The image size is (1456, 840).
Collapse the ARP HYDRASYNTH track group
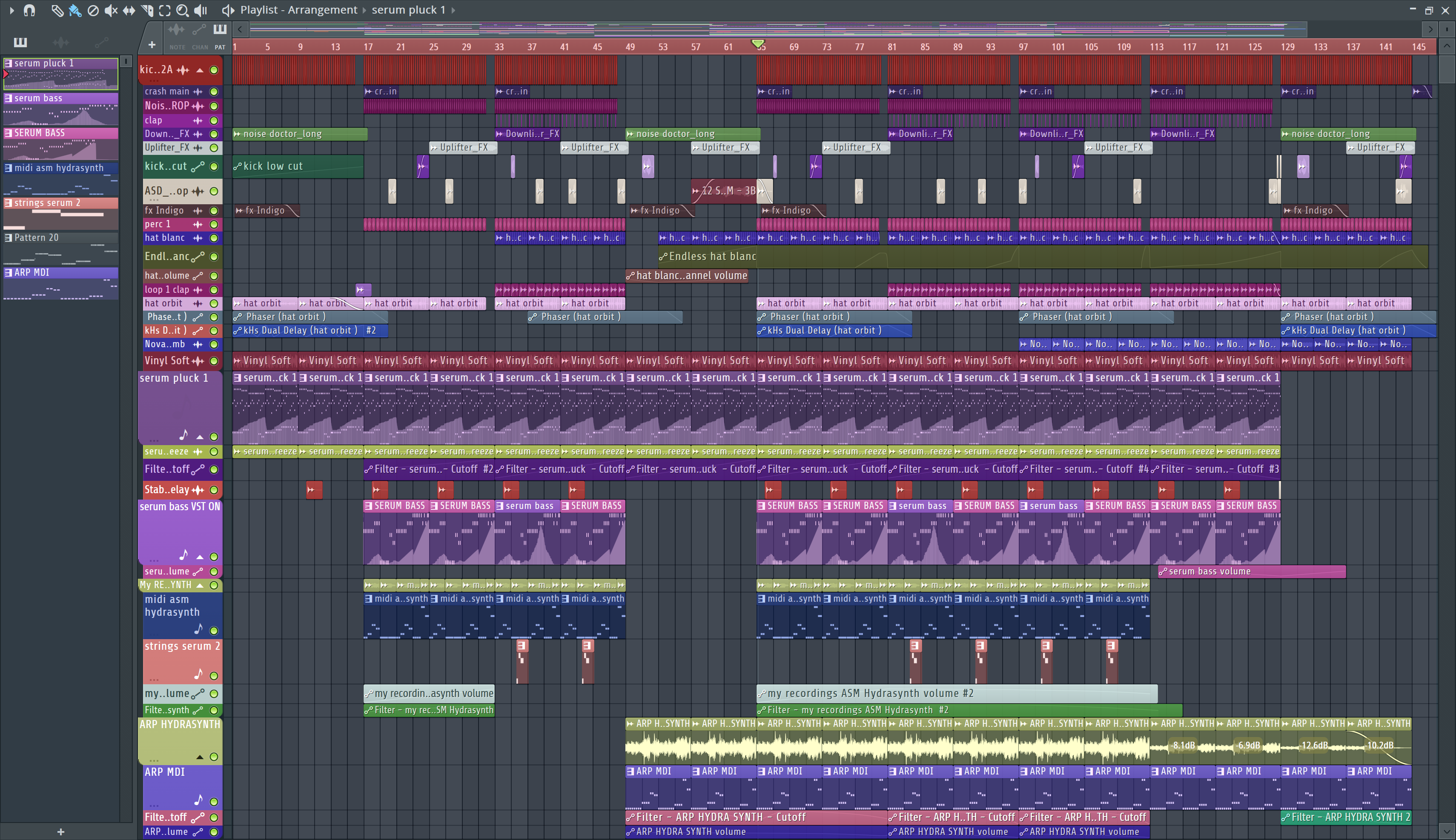(200, 757)
